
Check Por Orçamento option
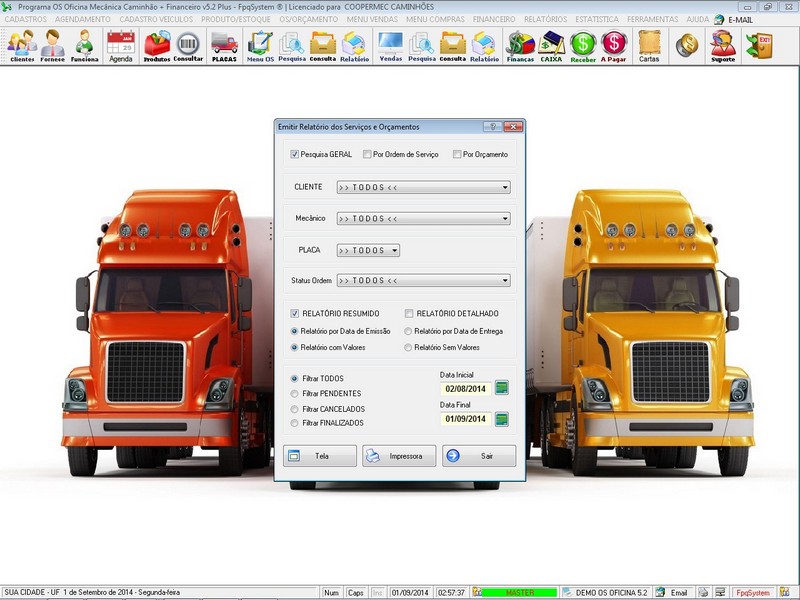[457, 154]
